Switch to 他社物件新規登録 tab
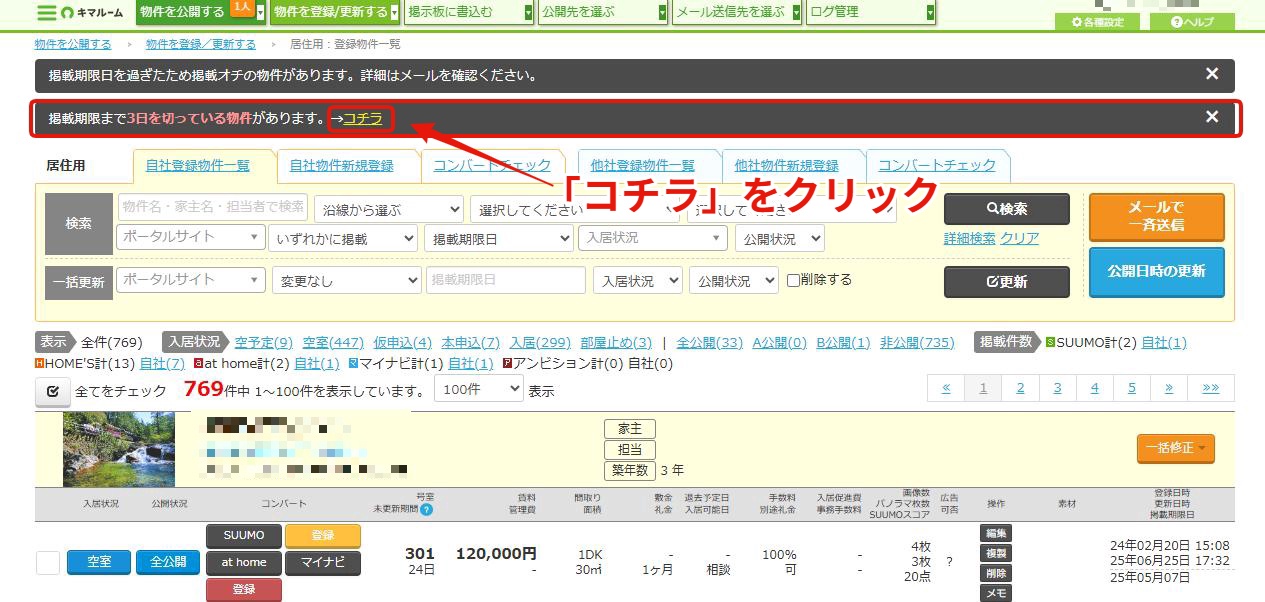 pyautogui.click(x=786, y=166)
